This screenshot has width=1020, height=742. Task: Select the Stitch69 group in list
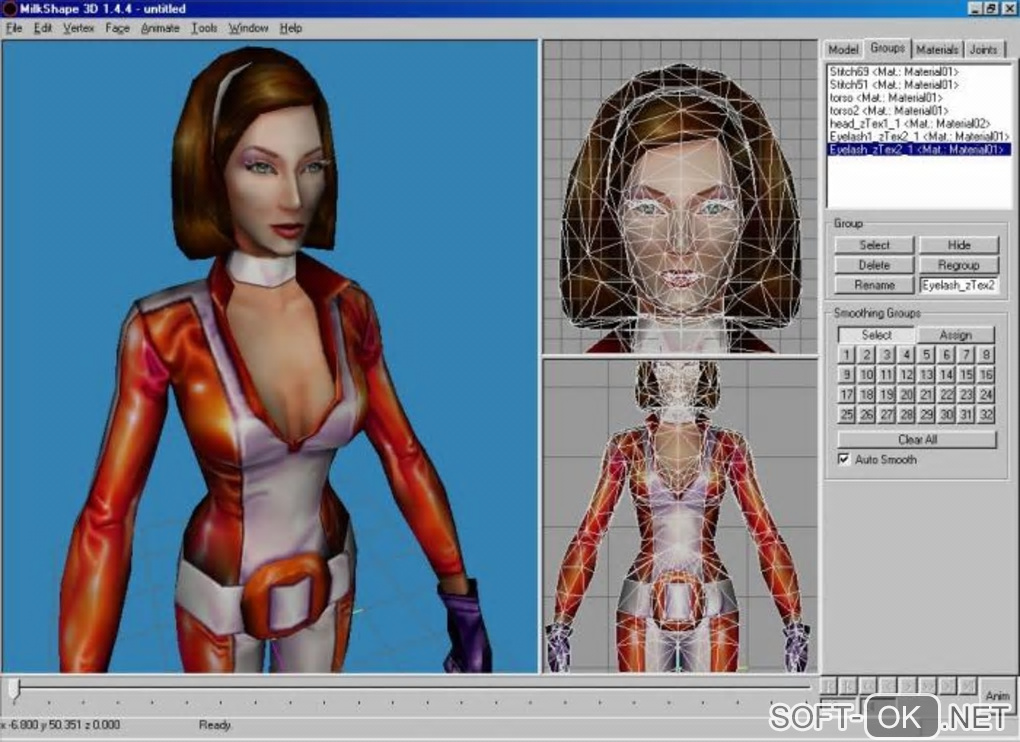click(x=918, y=72)
